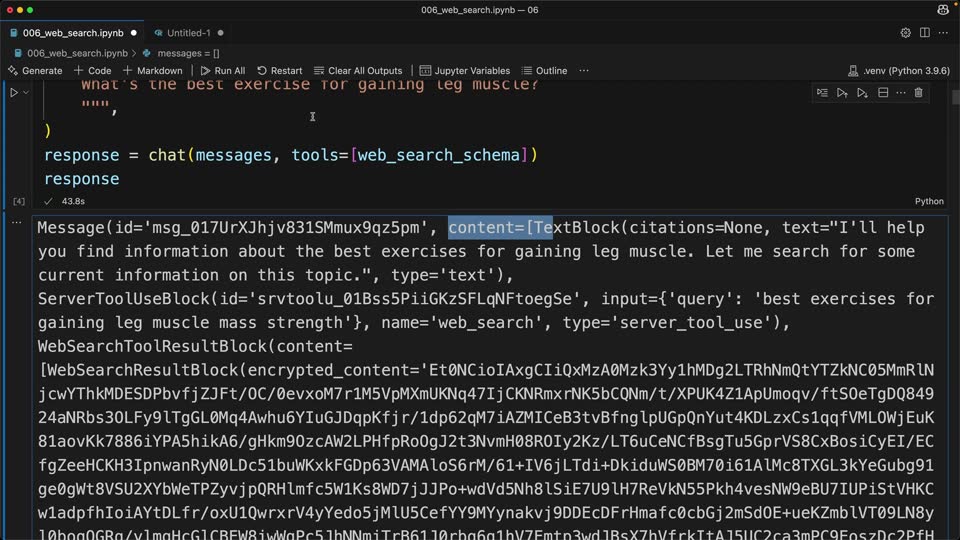Switch to 006_web_search.ipynb tab

73,33
